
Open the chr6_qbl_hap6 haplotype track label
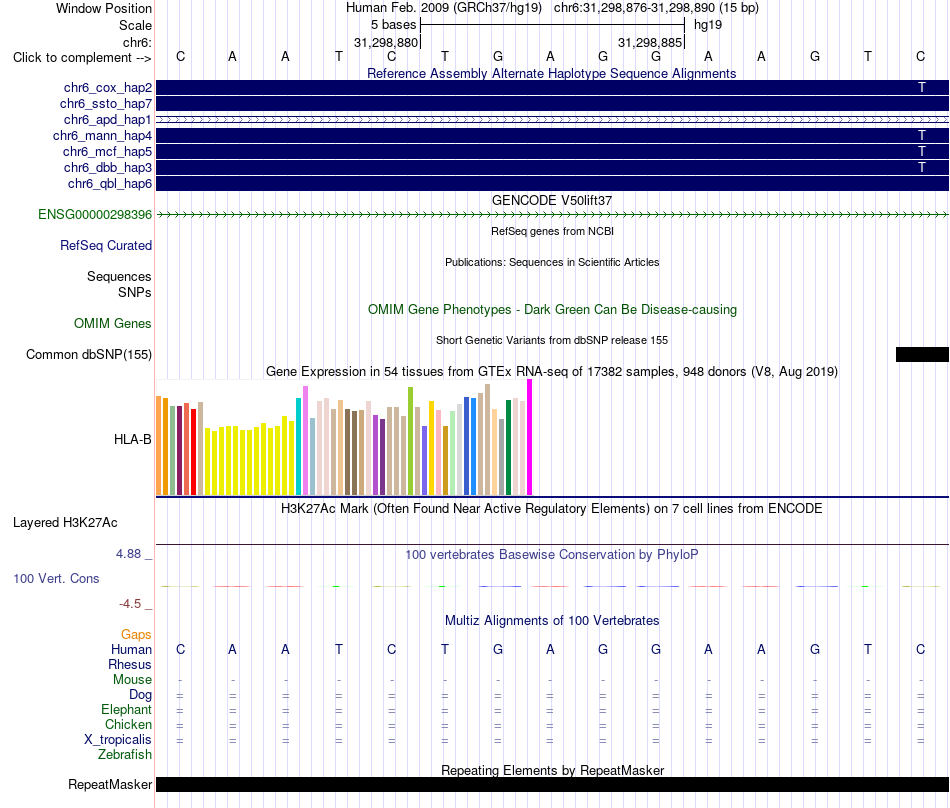pyautogui.click(x=110, y=184)
